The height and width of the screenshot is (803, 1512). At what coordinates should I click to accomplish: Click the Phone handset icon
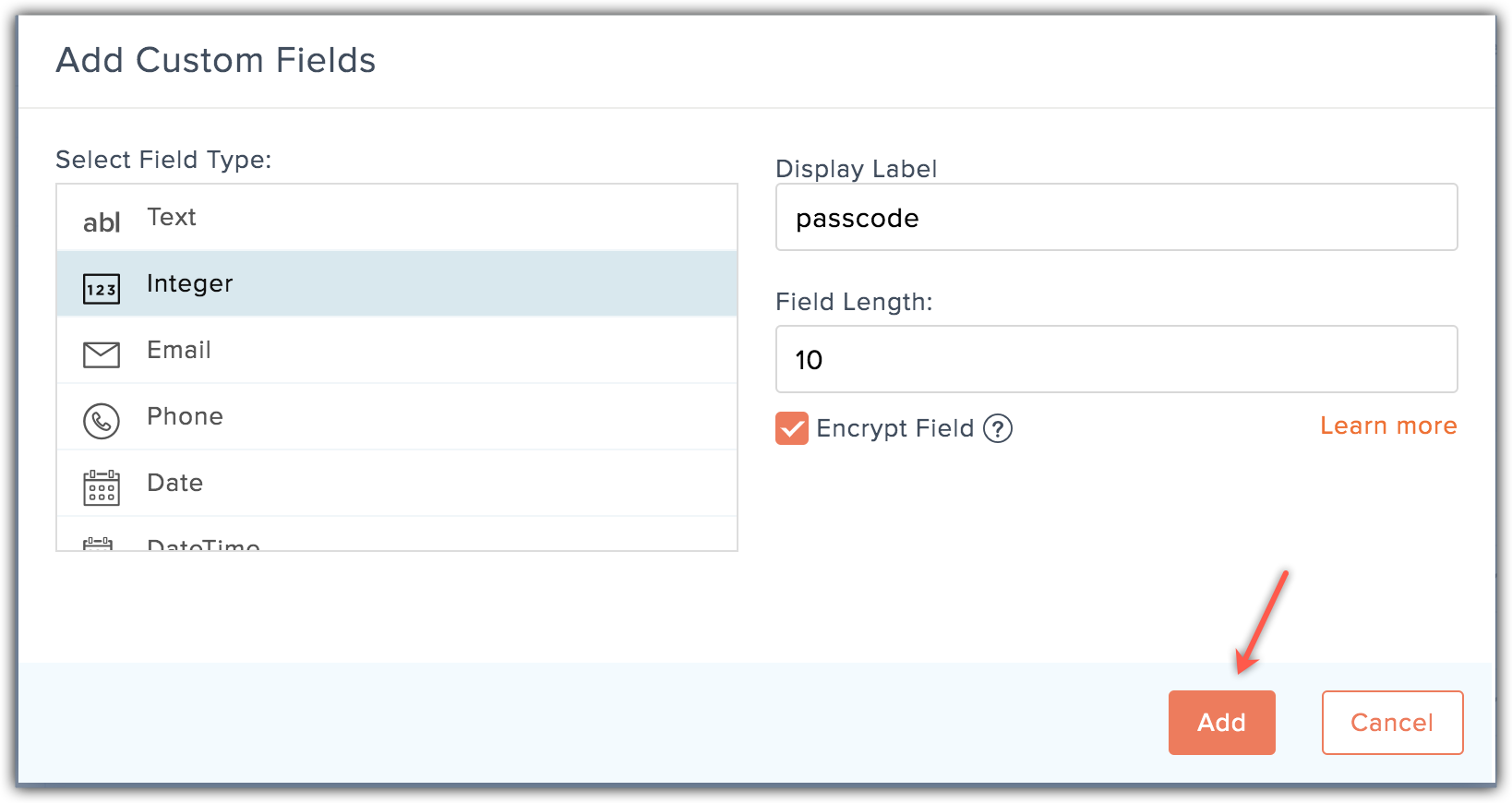click(102, 421)
